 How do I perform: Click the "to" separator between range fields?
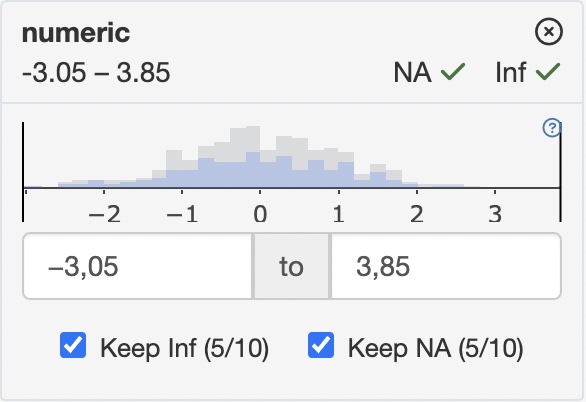click(x=292, y=266)
